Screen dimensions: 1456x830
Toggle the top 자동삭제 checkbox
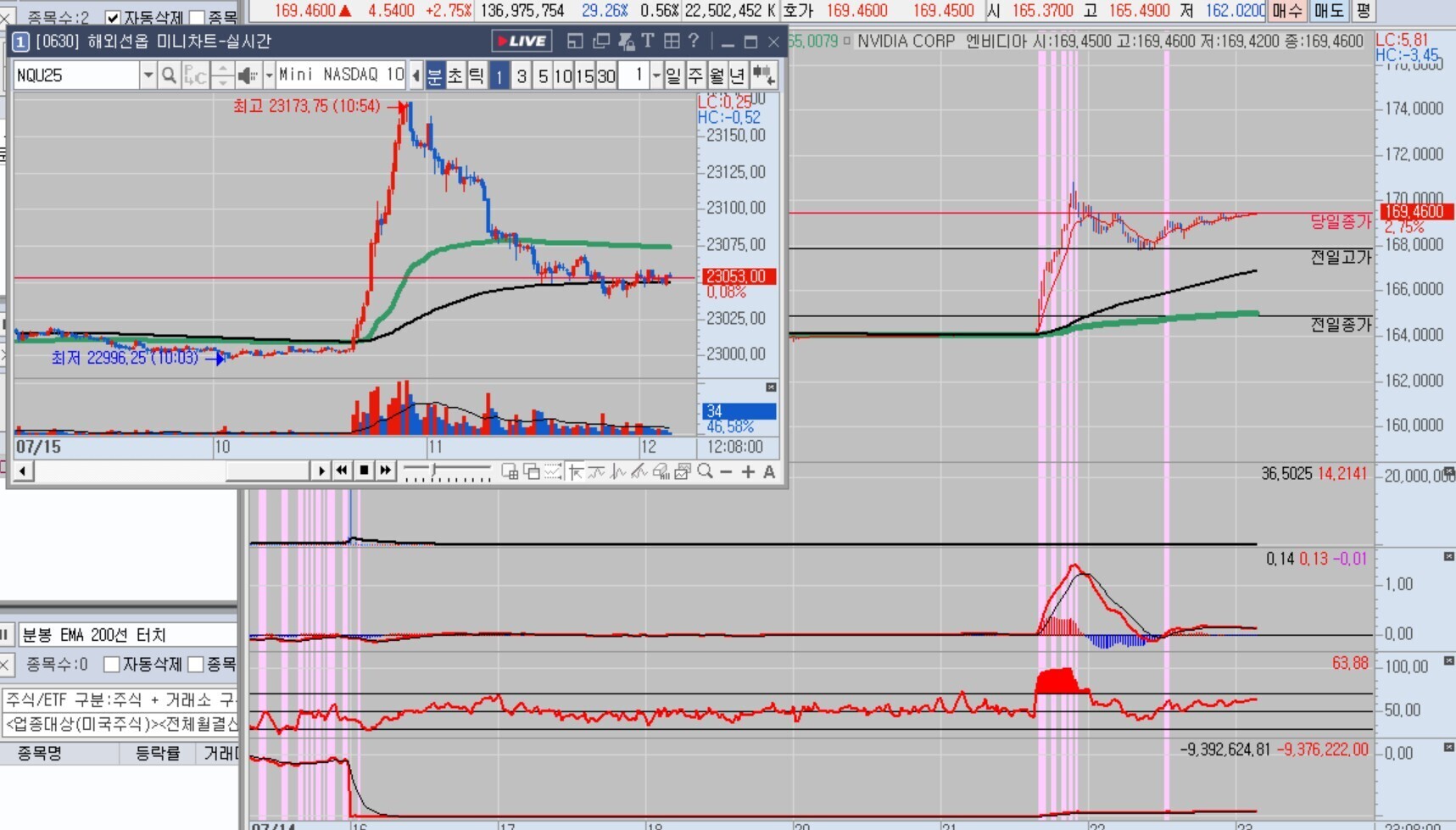click(x=113, y=18)
